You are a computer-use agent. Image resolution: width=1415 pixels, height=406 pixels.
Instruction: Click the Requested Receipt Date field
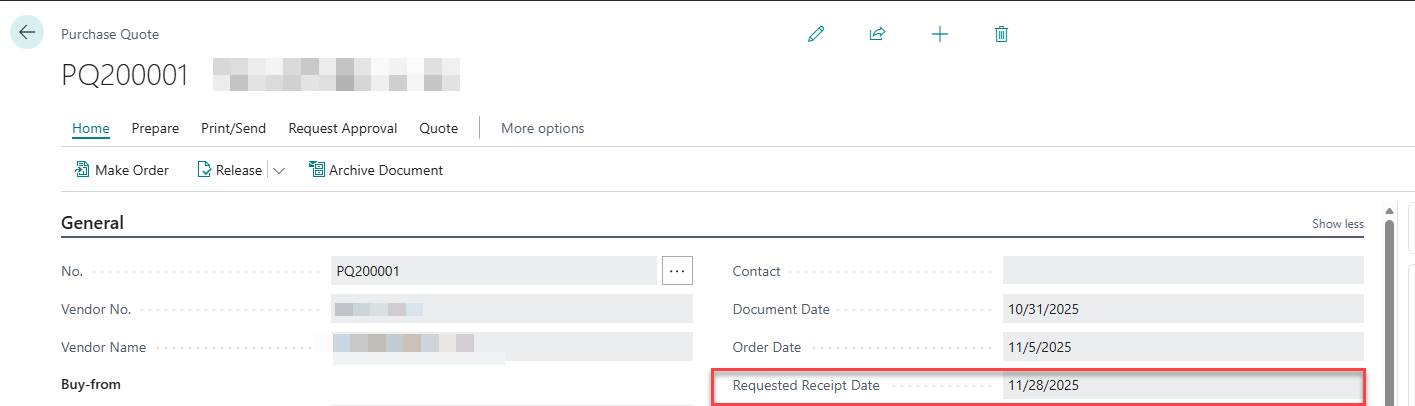[x=1182, y=385]
